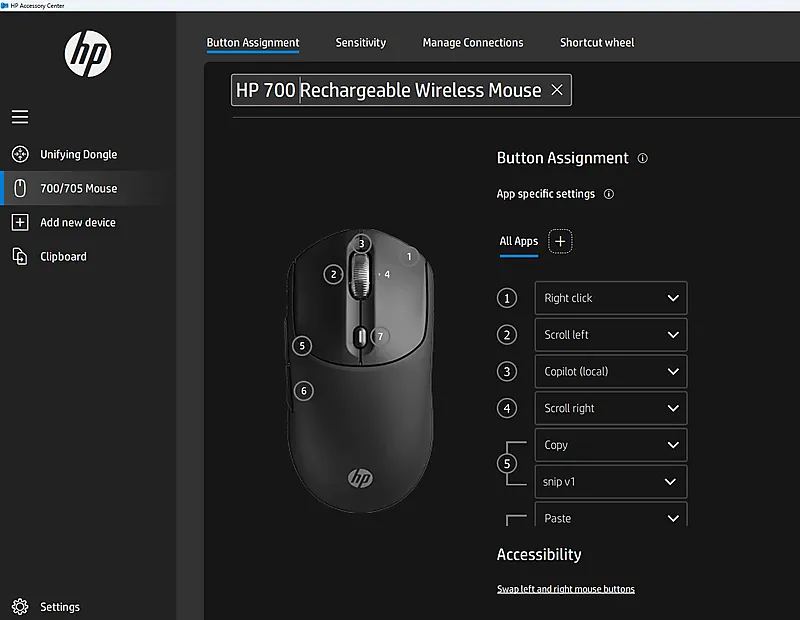Click the Unifying Dongle icon
The height and width of the screenshot is (620, 800).
20,154
